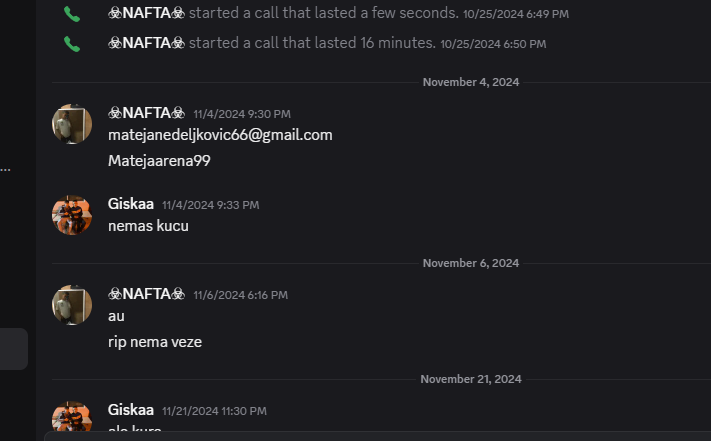Click NAFTA username in few-seconds call entry

[x=146, y=13]
